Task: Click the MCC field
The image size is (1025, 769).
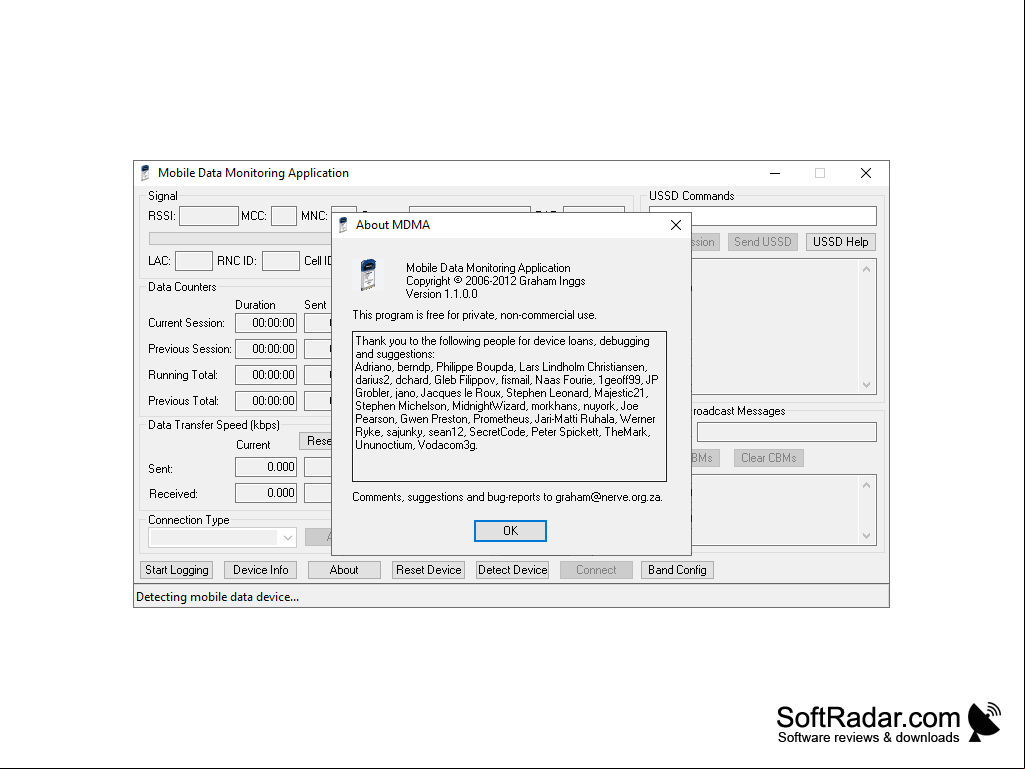Action: coord(284,216)
